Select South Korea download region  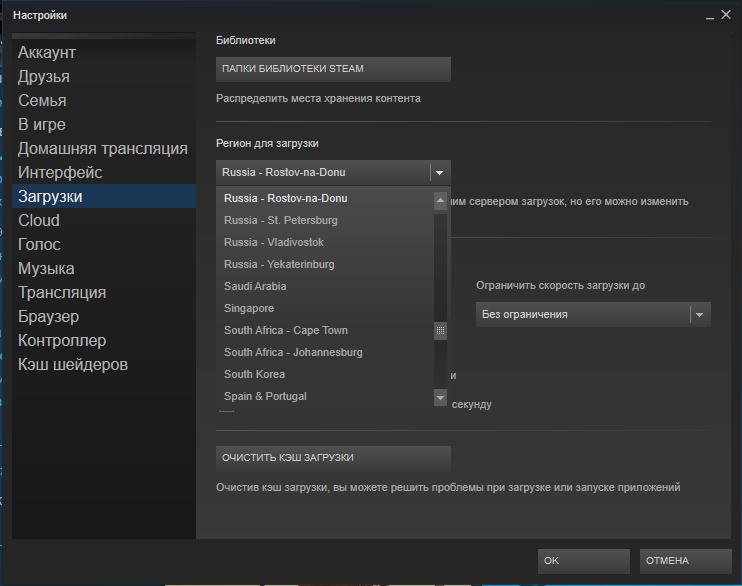point(325,374)
